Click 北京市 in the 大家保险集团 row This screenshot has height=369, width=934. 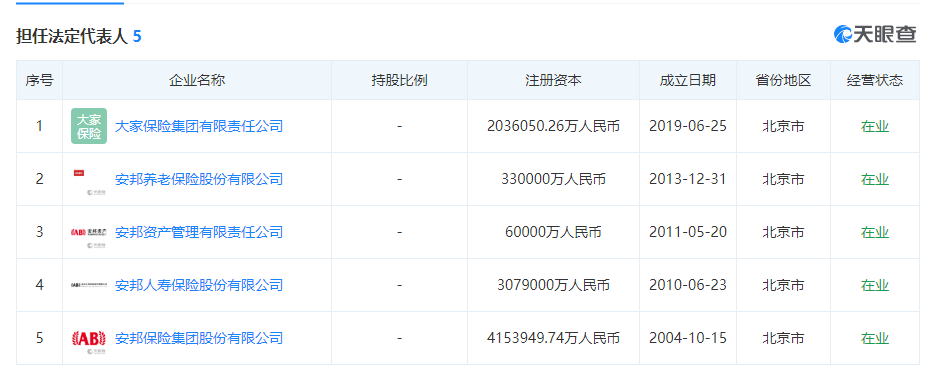(x=783, y=126)
